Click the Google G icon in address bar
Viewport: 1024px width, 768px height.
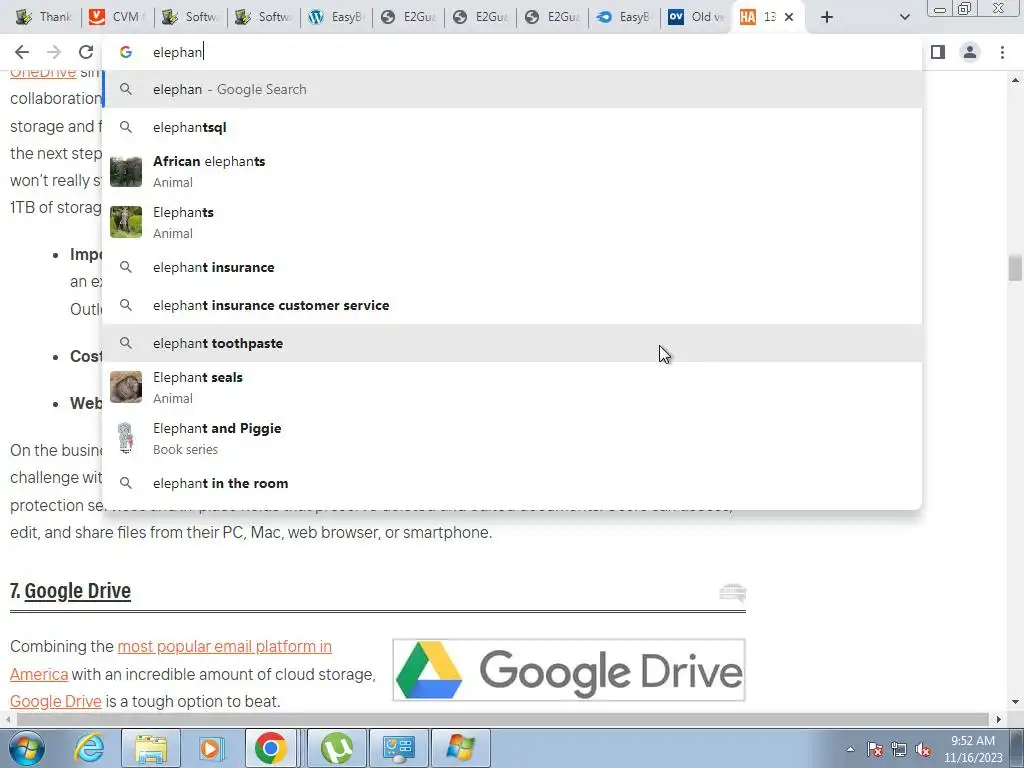[126, 52]
